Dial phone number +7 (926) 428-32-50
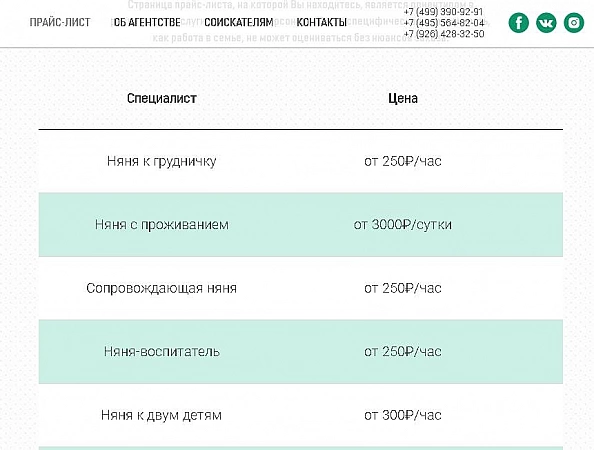Viewport: 594px width, 450px height. (444, 34)
